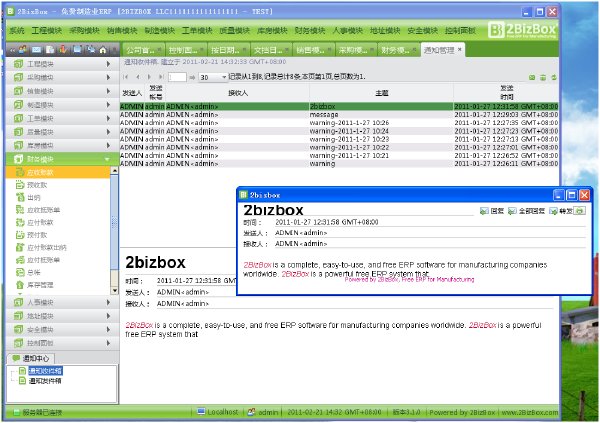Open 安全模块 in the top menu bar
This screenshot has height=423, width=600.
point(422,30)
